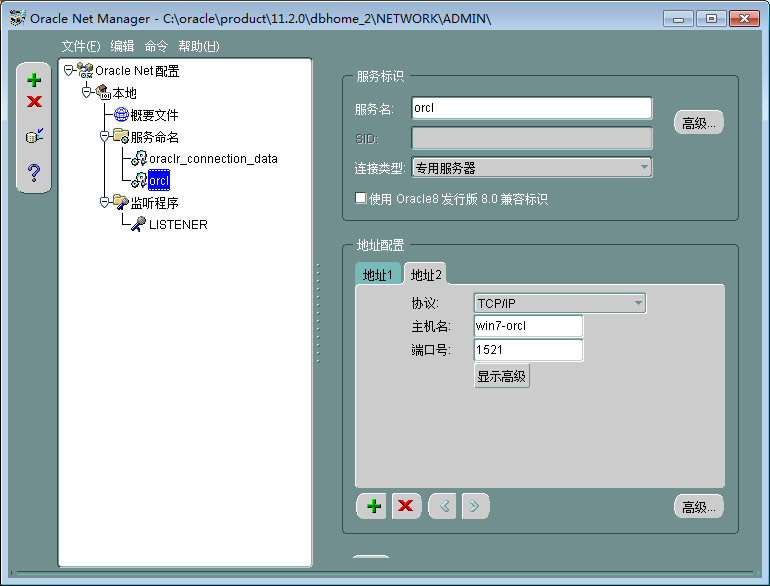Click the globe icon beside 概要文件

pos(121,114)
